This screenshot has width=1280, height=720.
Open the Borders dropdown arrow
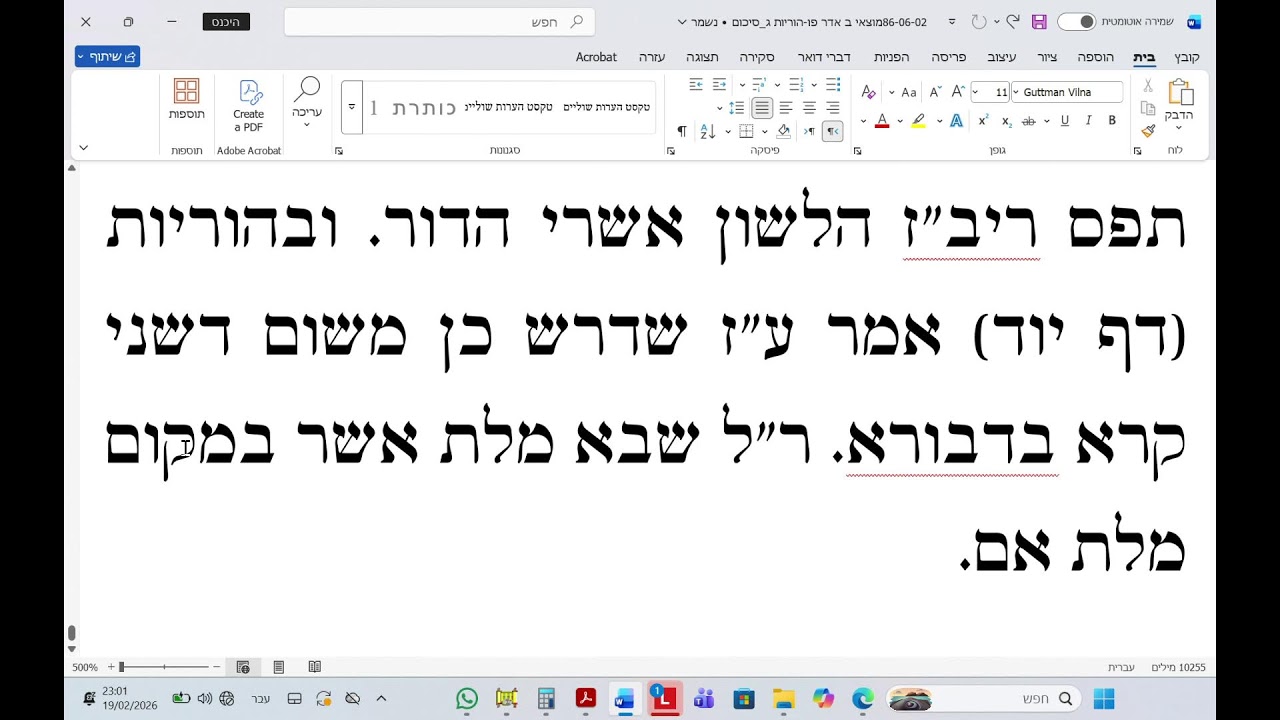[728, 132]
